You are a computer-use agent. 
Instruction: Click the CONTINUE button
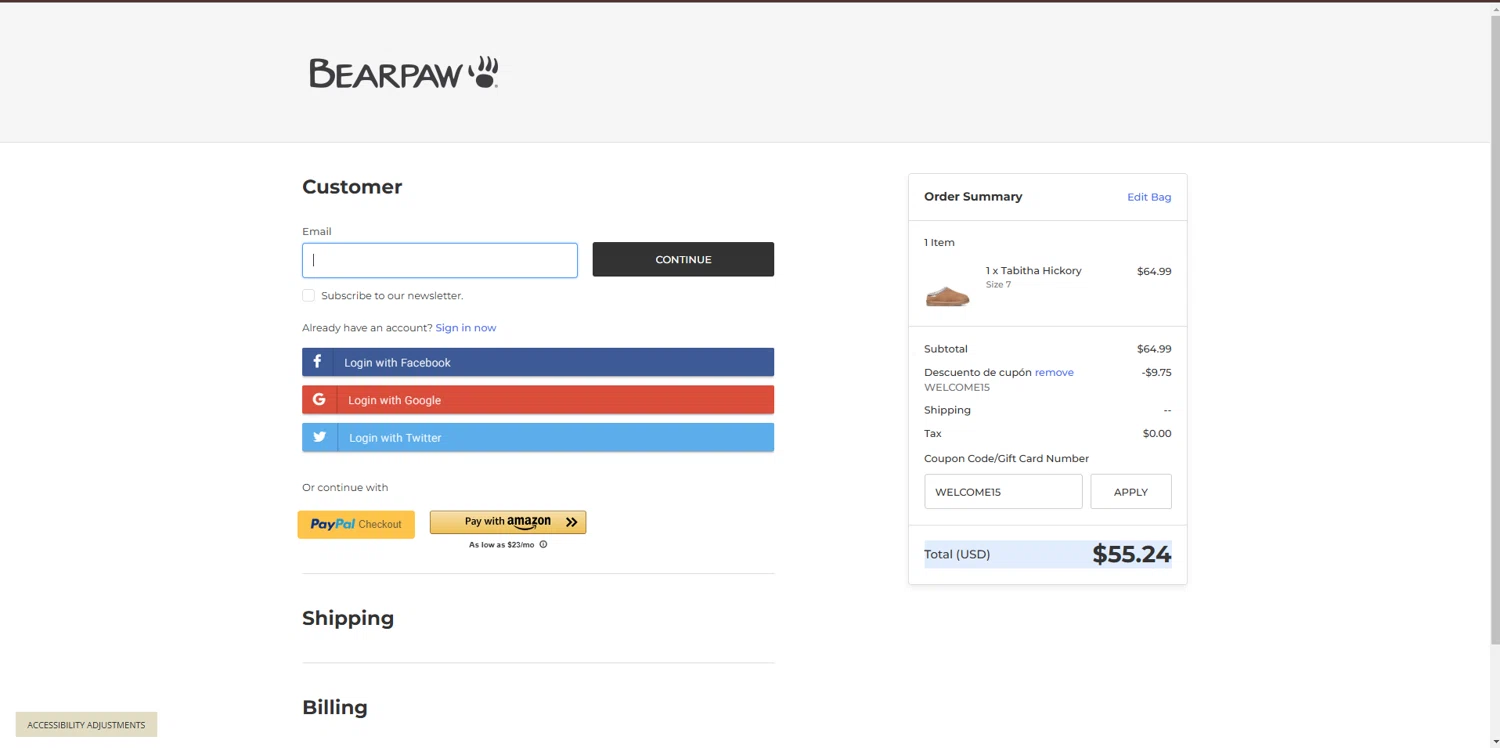coord(683,259)
